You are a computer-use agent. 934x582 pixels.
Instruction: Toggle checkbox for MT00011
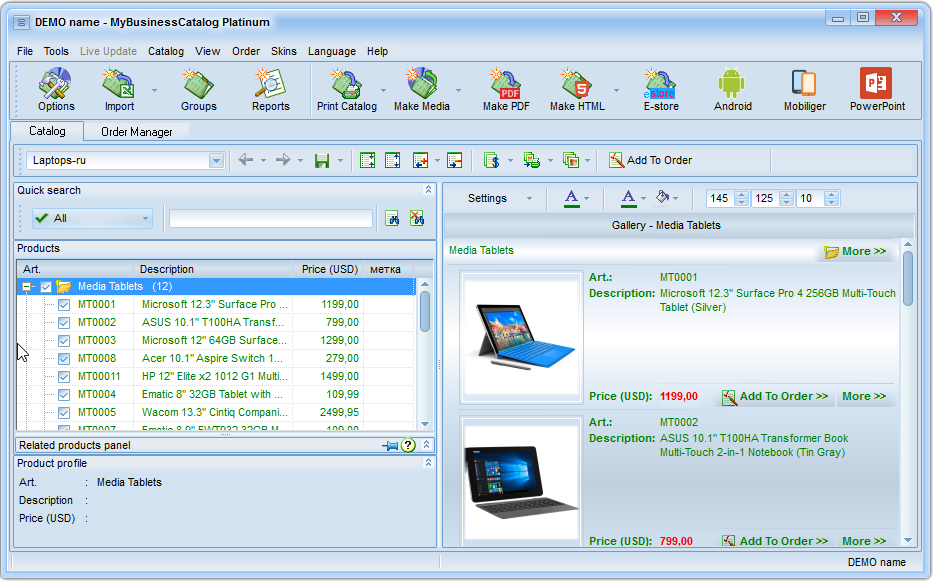pyautogui.click(x=64, y=376)
